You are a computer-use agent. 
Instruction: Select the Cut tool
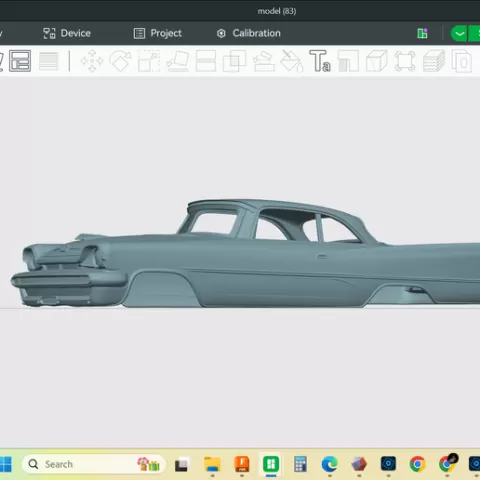click(x=206, y=61)
